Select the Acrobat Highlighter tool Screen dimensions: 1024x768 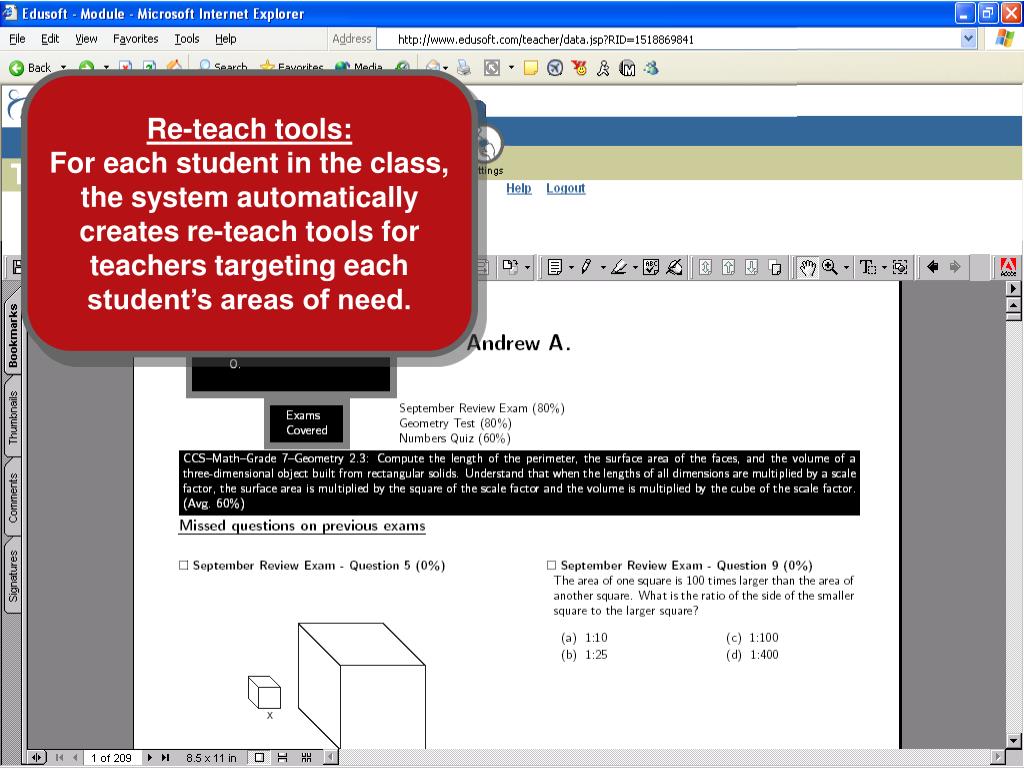click(x=618, y=266)
